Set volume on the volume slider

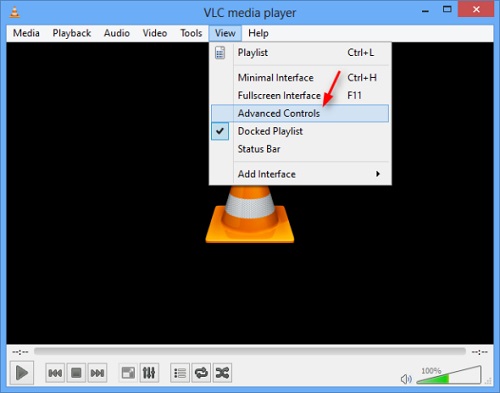(x=449, y=375)
